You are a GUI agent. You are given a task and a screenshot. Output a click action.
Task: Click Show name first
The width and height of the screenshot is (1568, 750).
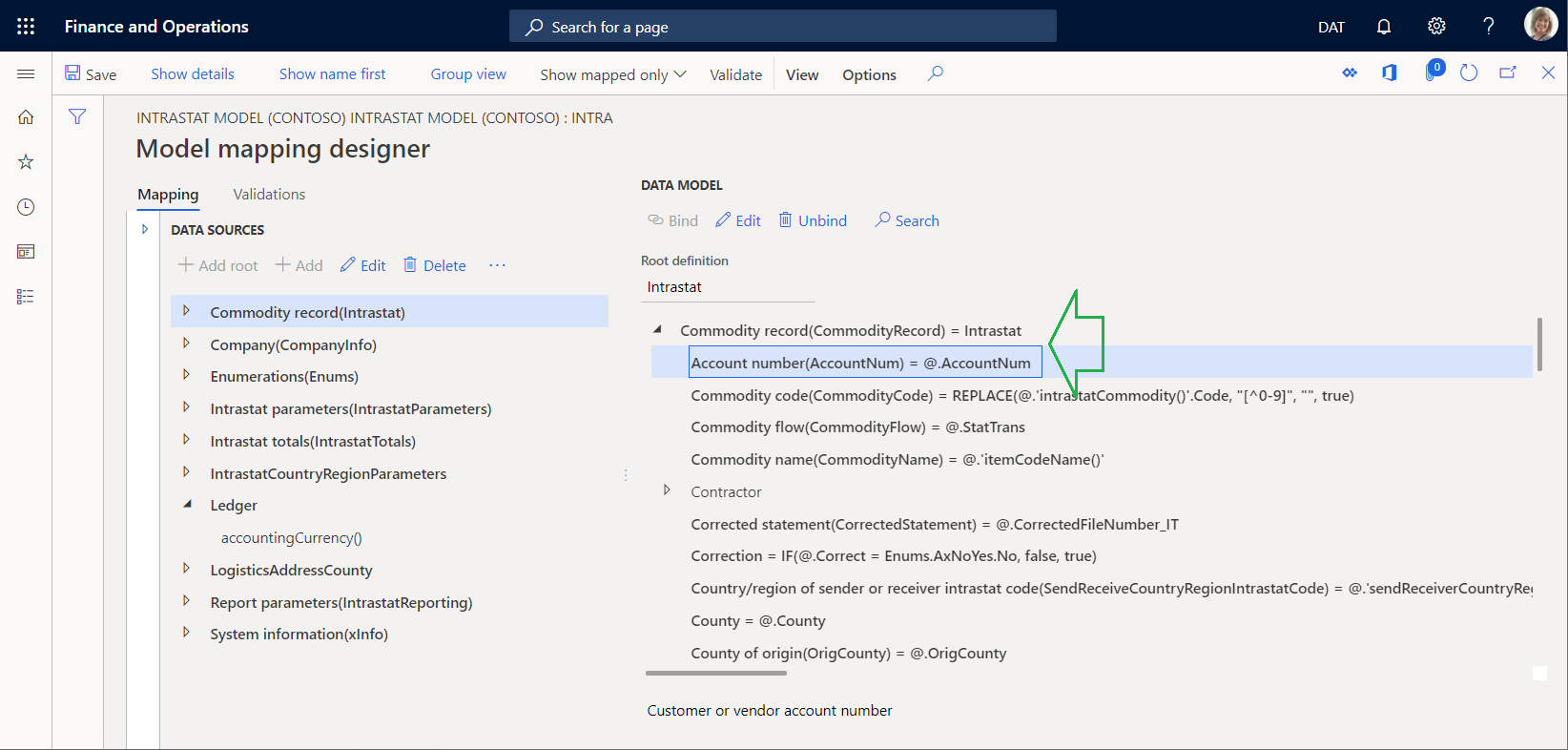tap(332, 73)
